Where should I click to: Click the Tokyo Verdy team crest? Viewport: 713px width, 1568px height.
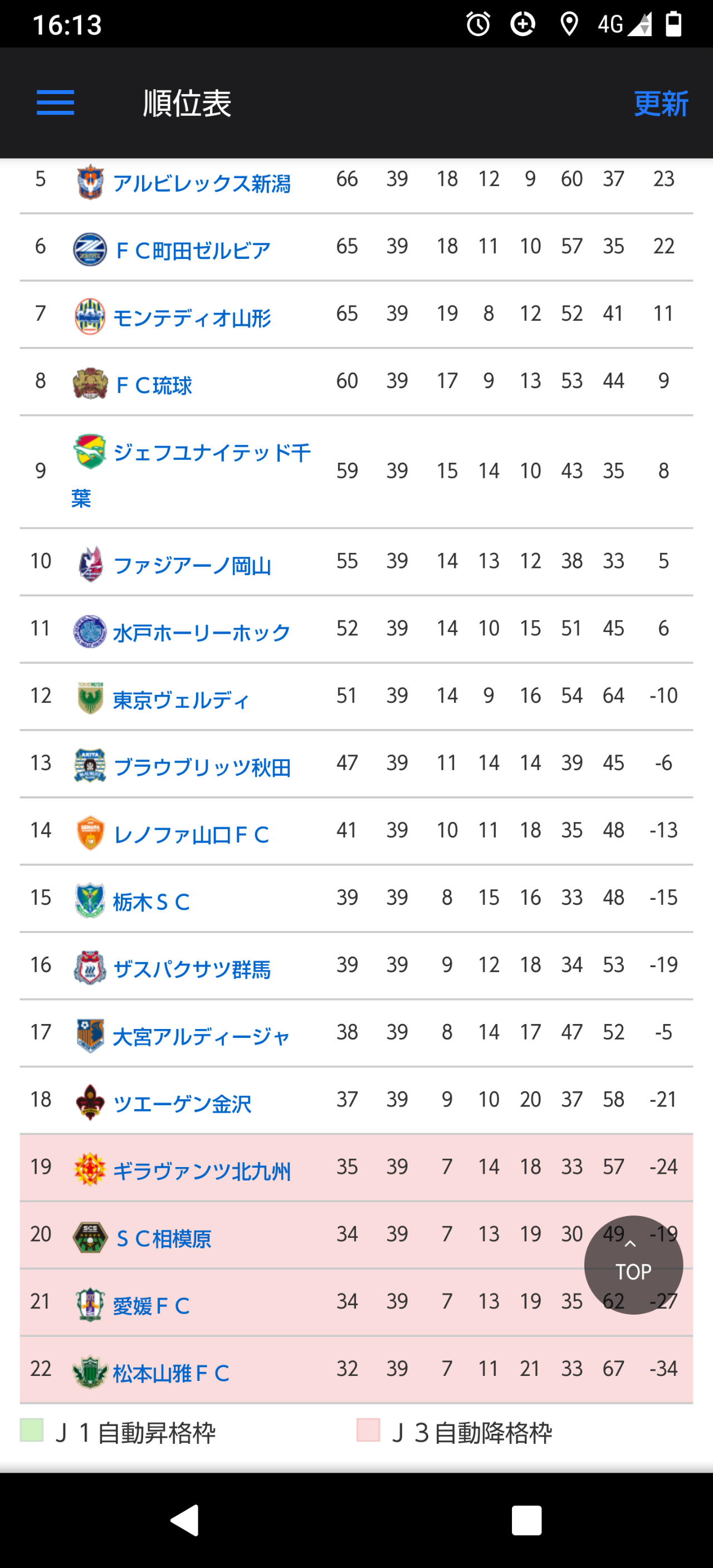point(90,698)
